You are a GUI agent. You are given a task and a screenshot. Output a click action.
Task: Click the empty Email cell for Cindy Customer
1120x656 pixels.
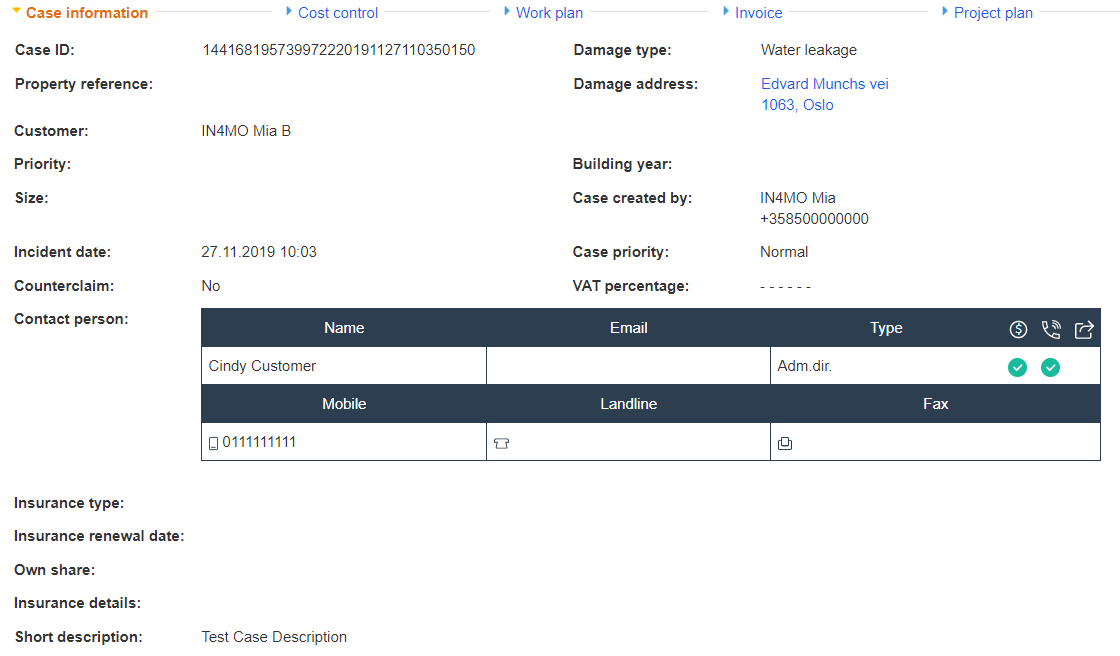point(628,366)
